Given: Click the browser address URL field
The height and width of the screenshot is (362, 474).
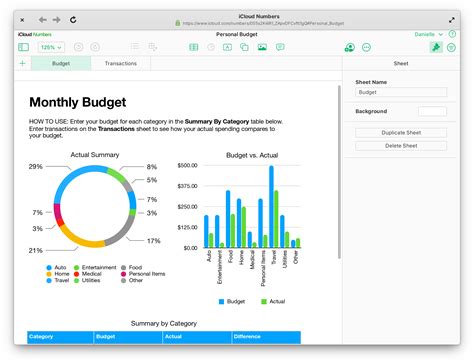Looking at the screenshot, I should [x=263, y=23].
